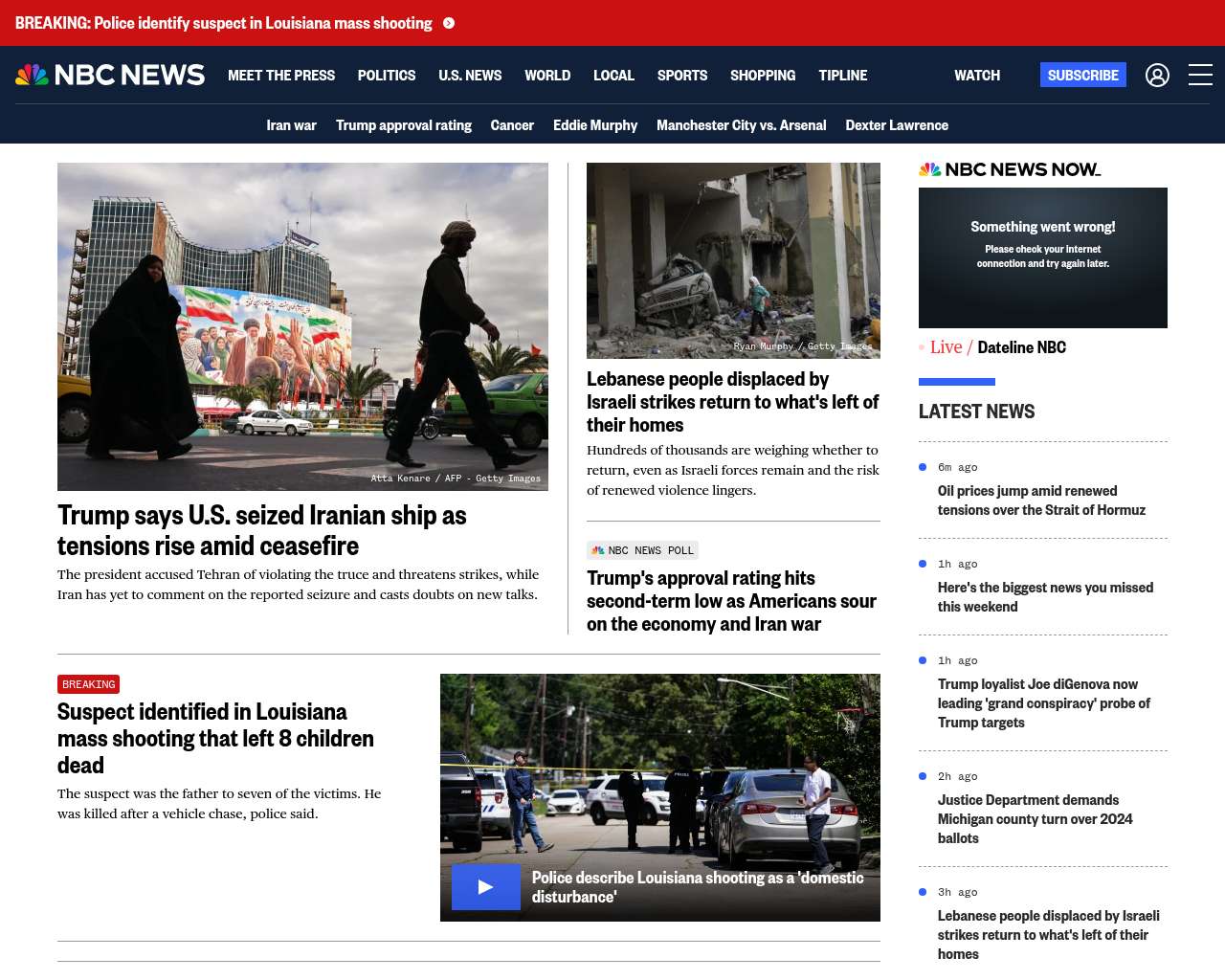Click the breaking news banner arrow icon
This screenshot has width=1225, height=980.
click(449, 23)
